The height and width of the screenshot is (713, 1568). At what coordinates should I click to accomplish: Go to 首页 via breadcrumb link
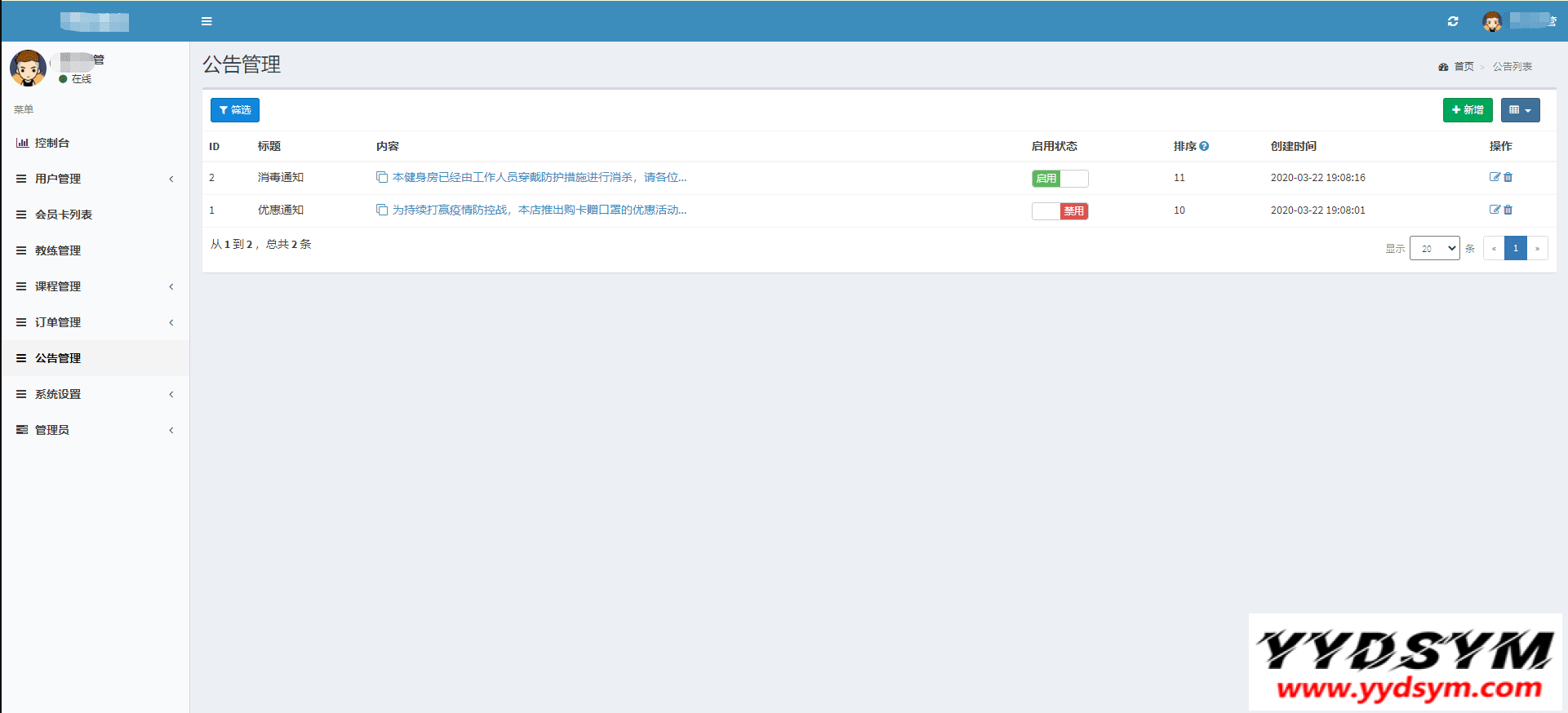[1464, 67]
